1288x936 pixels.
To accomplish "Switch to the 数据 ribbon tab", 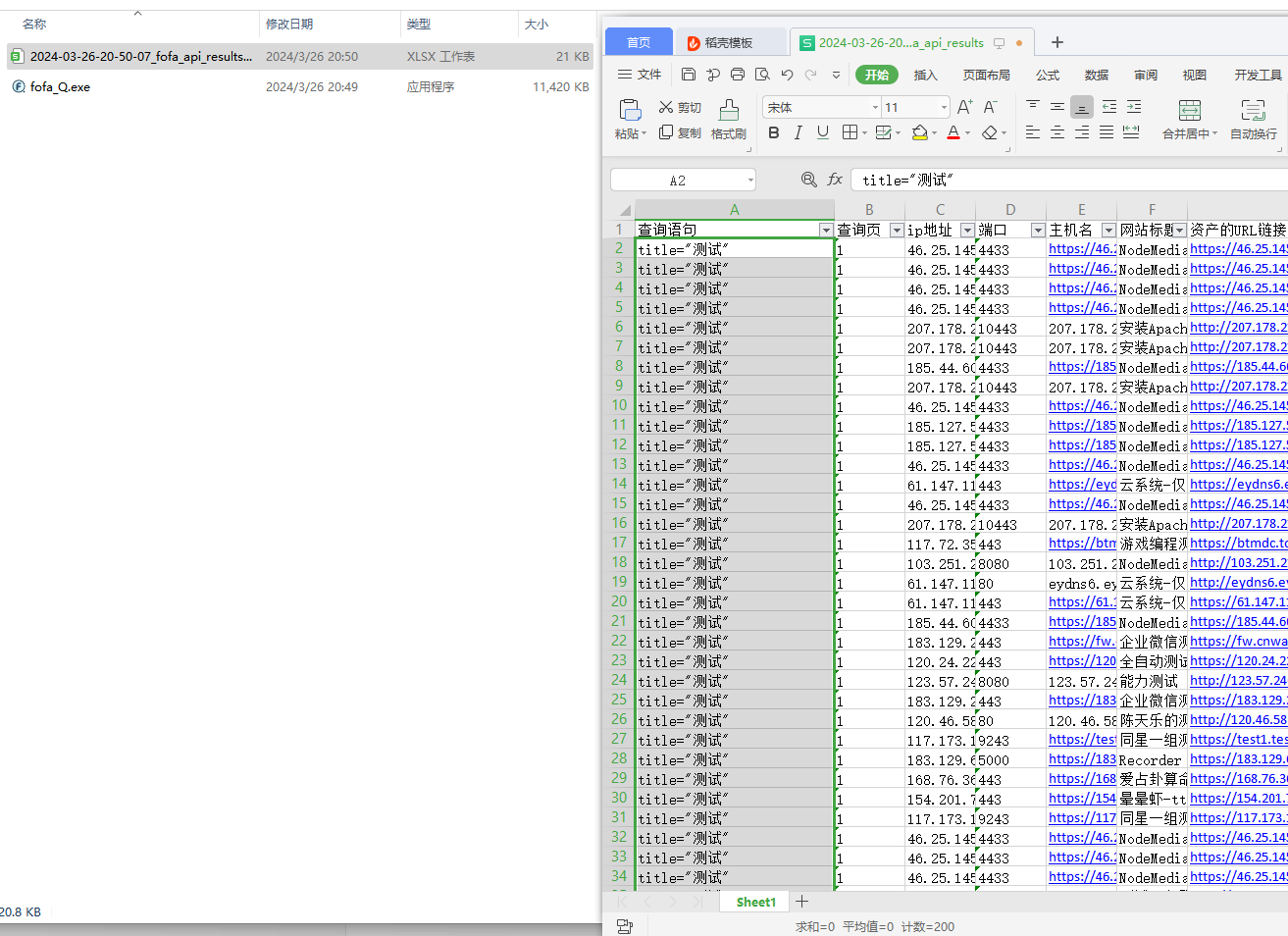I will [1097, 75].
